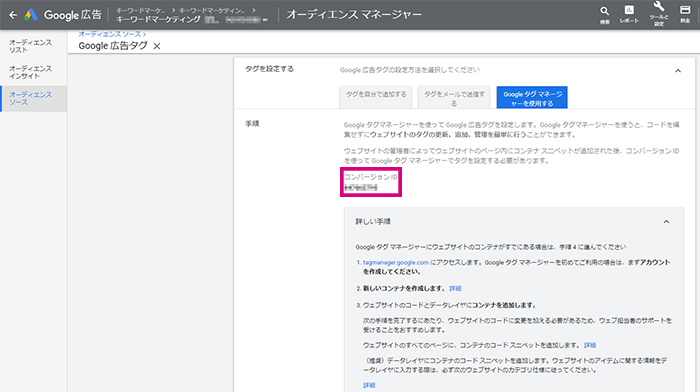Click the タグを設定する heading
Viewport: 700px width, 392px height.
point(269,69)
